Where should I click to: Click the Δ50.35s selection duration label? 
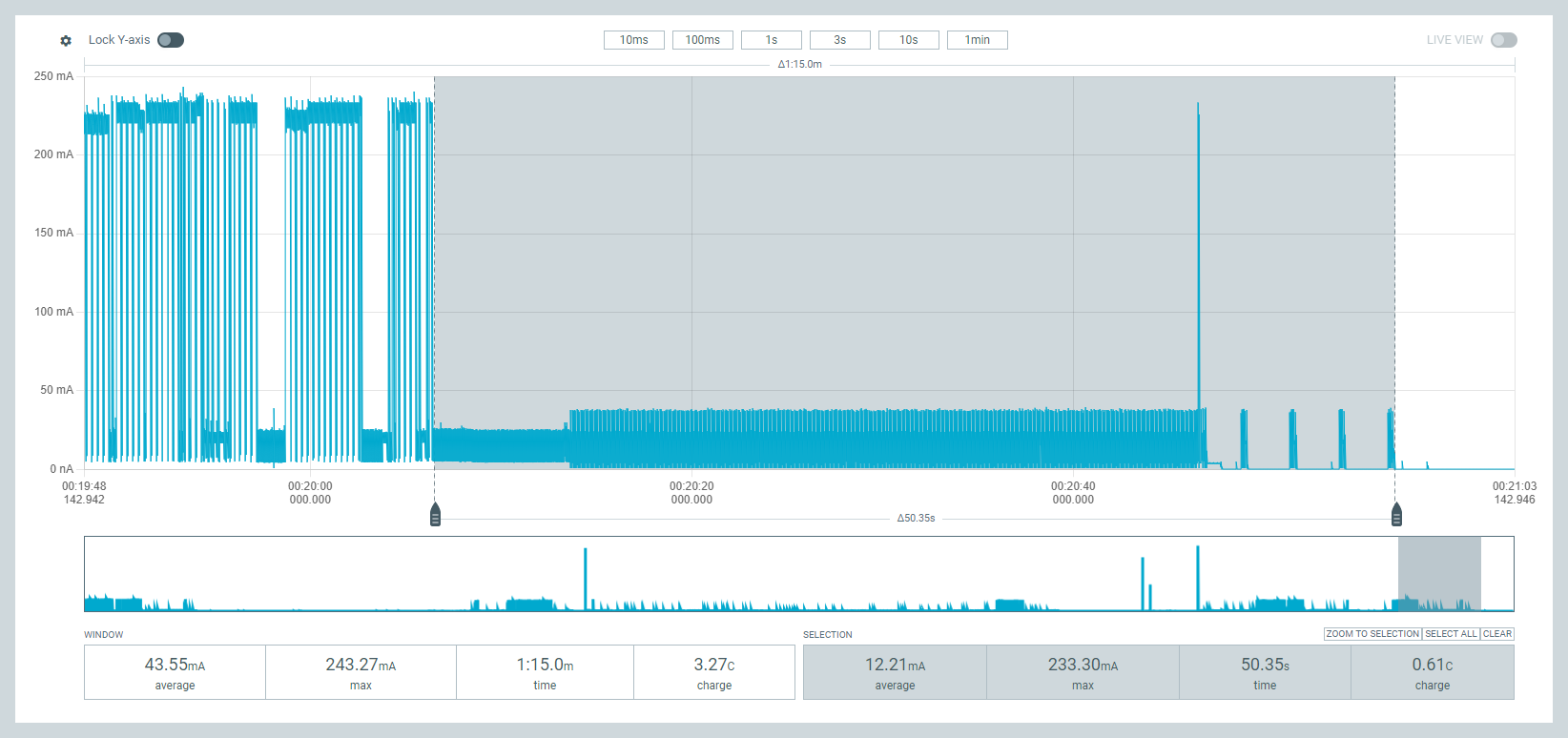916,519
